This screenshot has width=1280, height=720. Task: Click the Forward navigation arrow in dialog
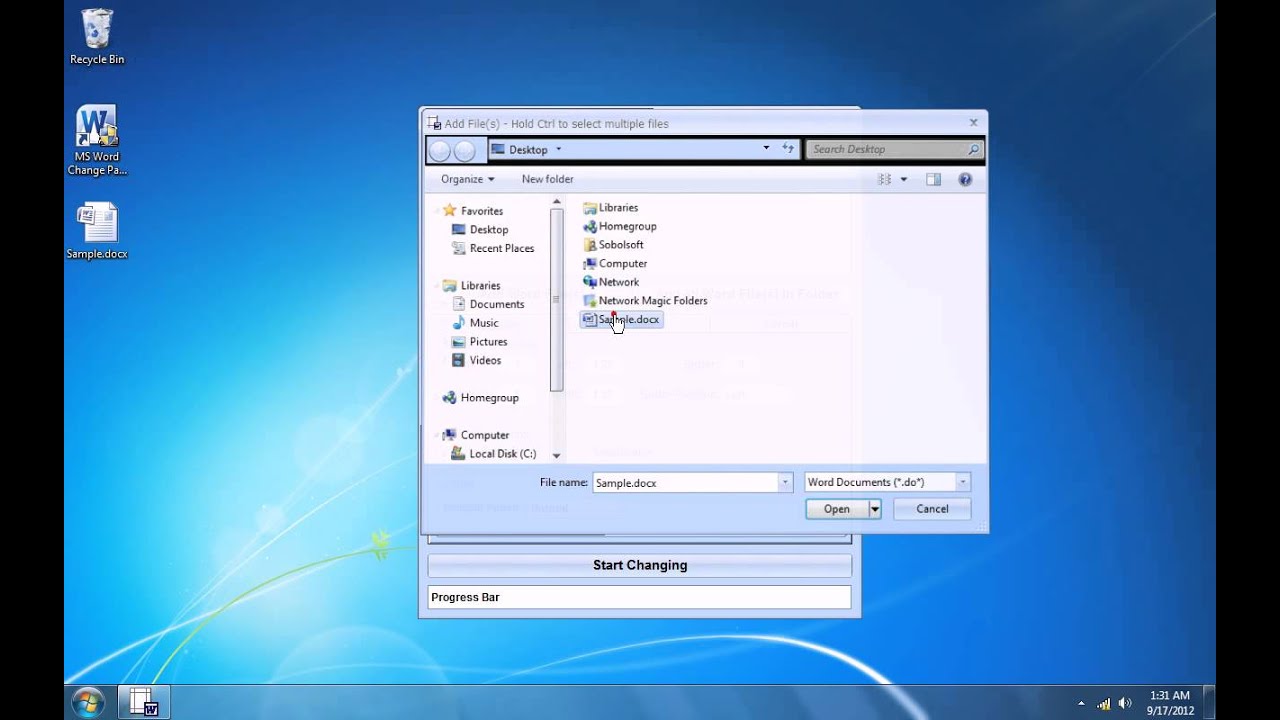click(465, 150)
